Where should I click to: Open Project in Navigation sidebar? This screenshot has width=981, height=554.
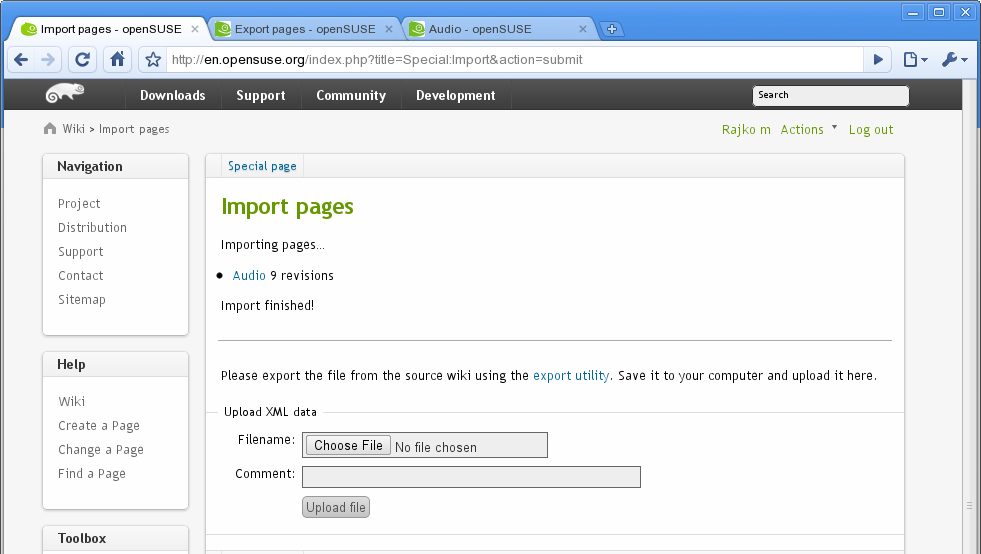79,203
